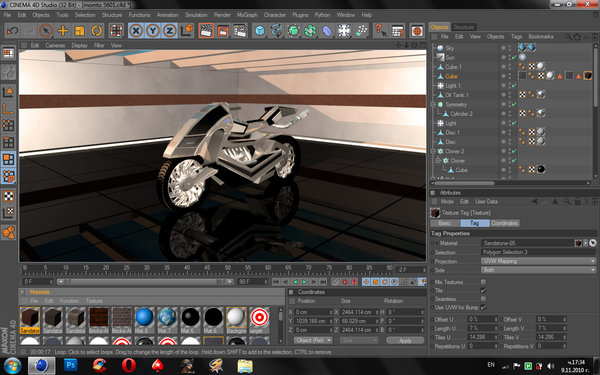Open the HyperNURBS generator icon
The height and width of the screenshot is (375, 600).
[x=293, y=31]
